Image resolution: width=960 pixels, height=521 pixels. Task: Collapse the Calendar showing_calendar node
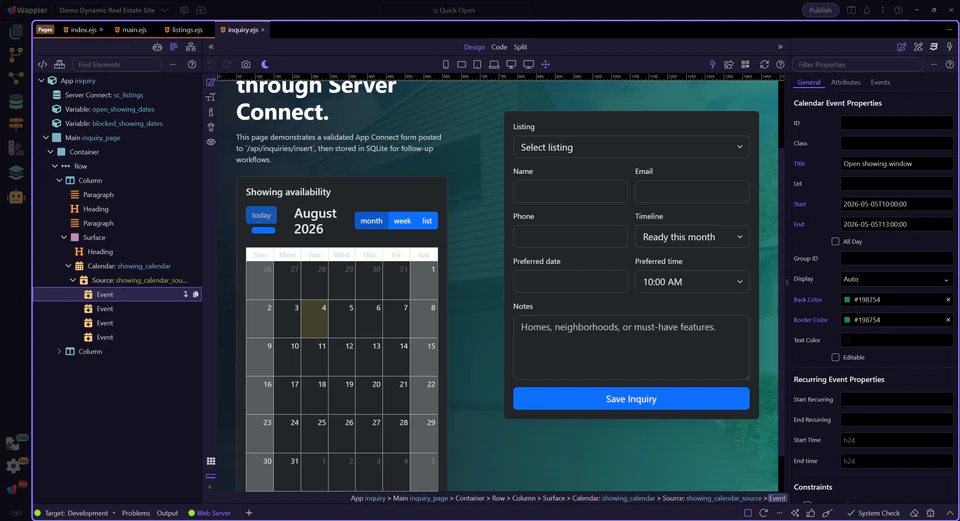coord(69,266)
